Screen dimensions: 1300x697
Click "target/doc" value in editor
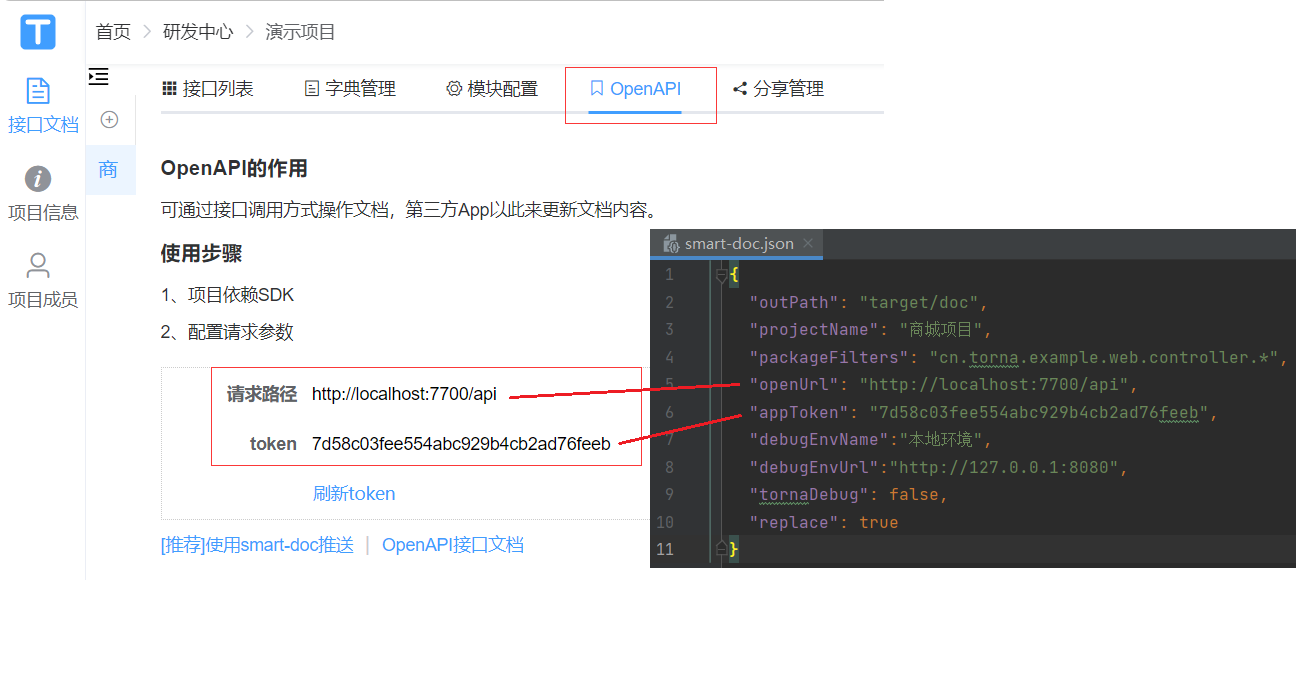tap(919, 302)
